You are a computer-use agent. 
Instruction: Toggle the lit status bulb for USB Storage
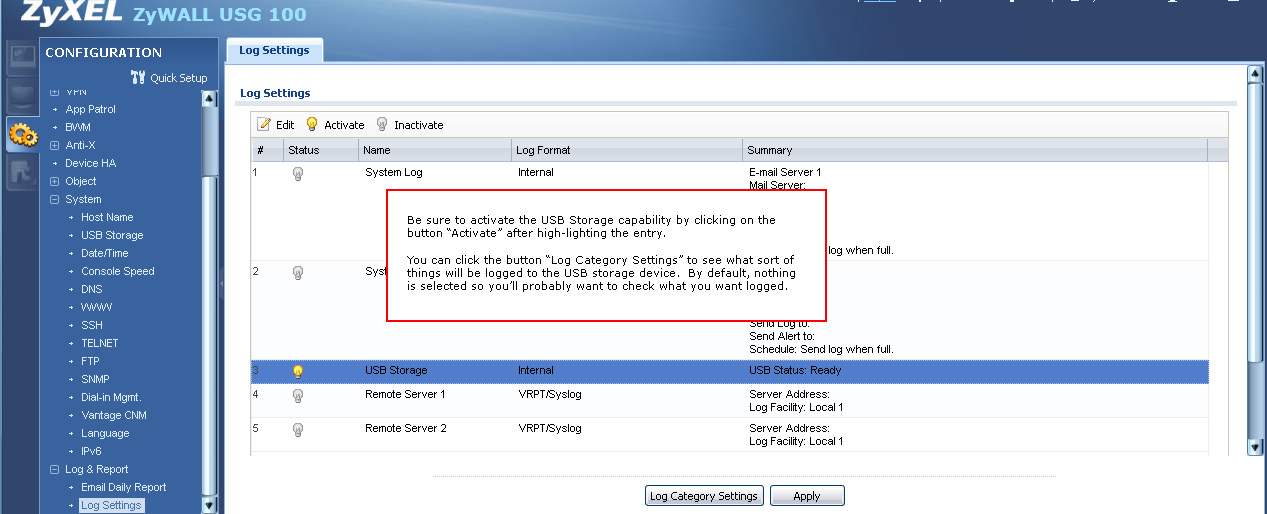click(297, 371)
